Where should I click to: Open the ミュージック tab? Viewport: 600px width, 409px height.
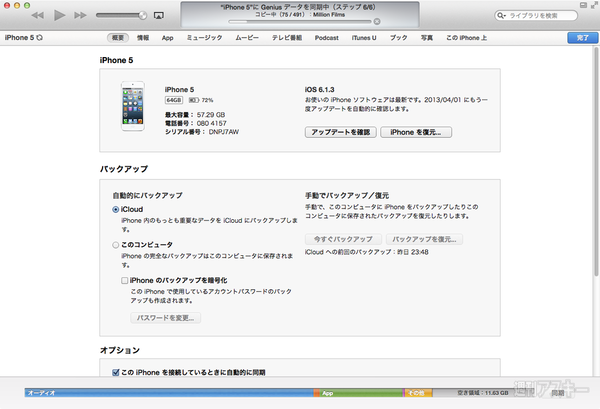(x=204, y=38)
